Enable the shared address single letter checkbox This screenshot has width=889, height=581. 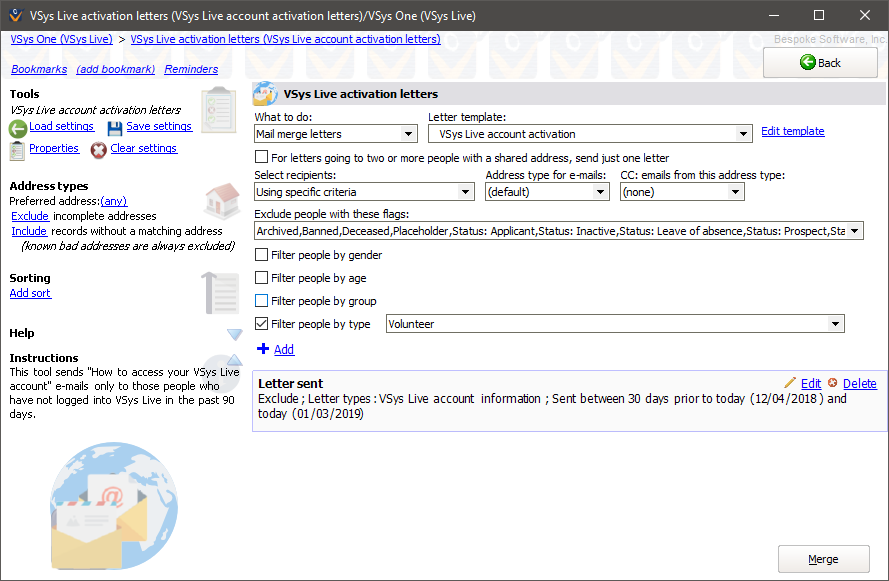click(262, 158)
